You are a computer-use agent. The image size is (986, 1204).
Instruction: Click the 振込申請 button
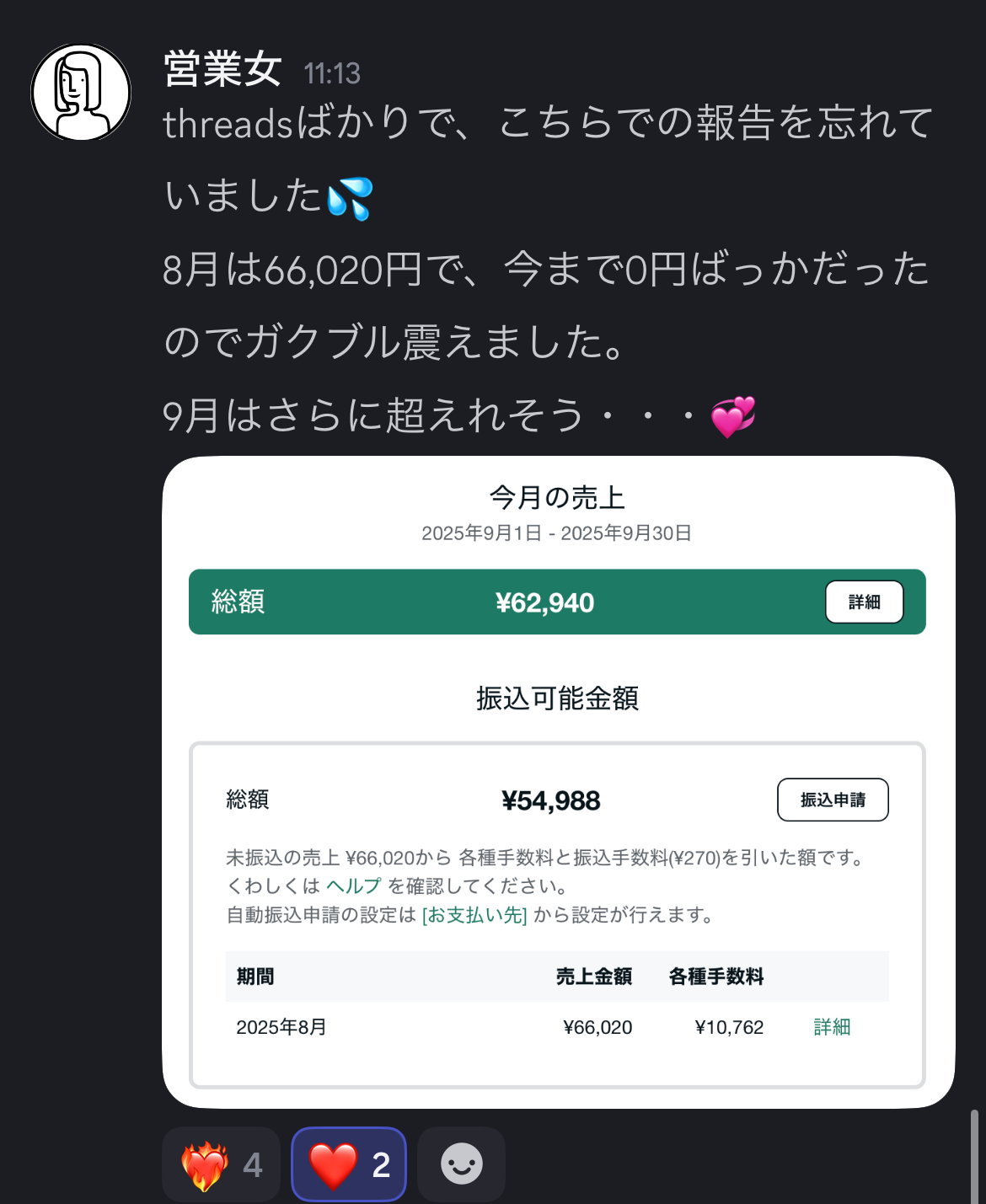pos(833,800)
